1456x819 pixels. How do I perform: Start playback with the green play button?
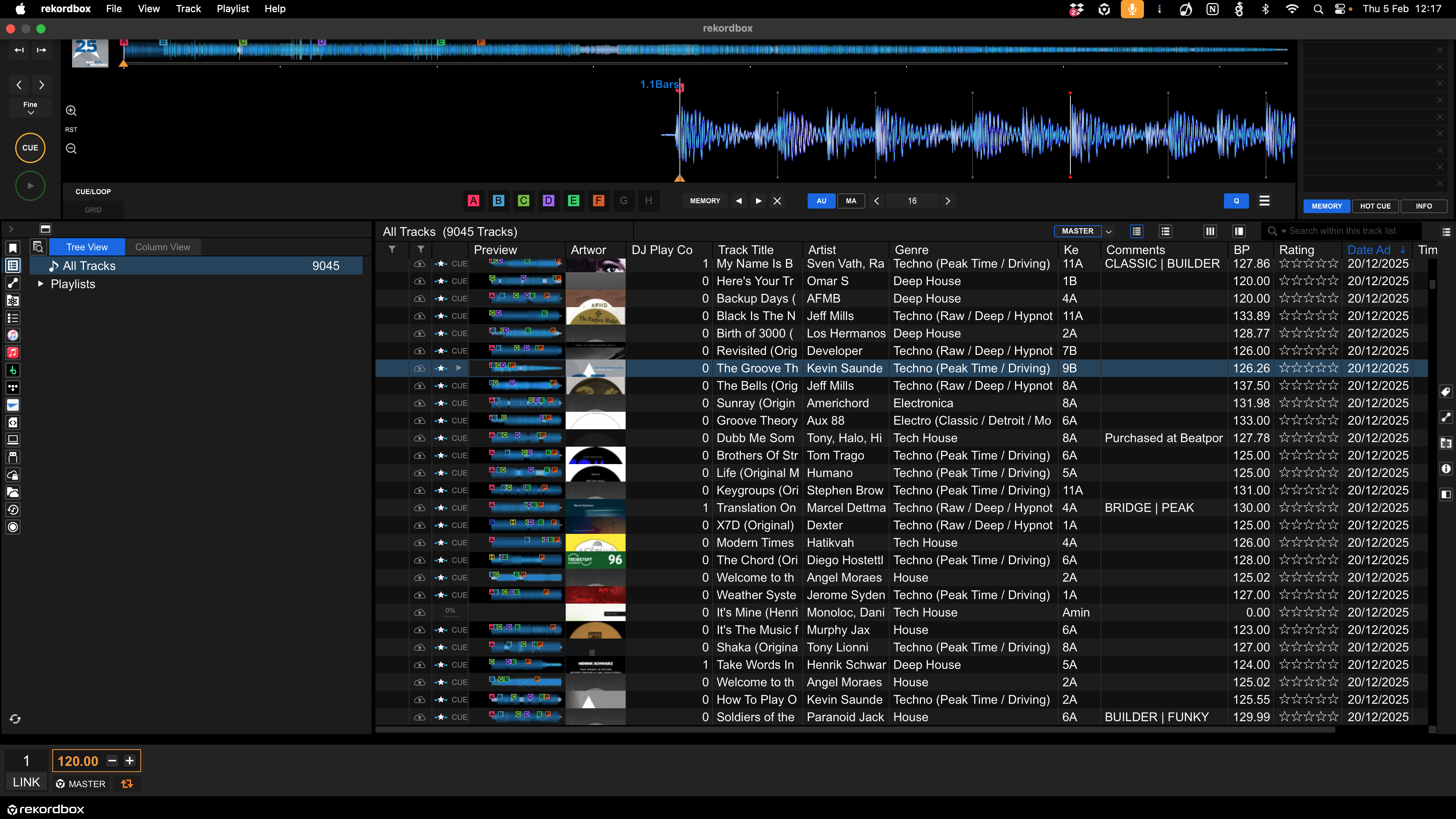[x=30, y=185]
